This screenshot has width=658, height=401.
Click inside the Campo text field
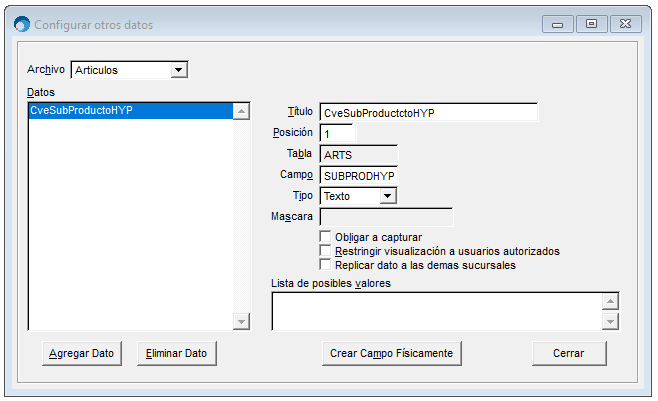pos(358,176)
